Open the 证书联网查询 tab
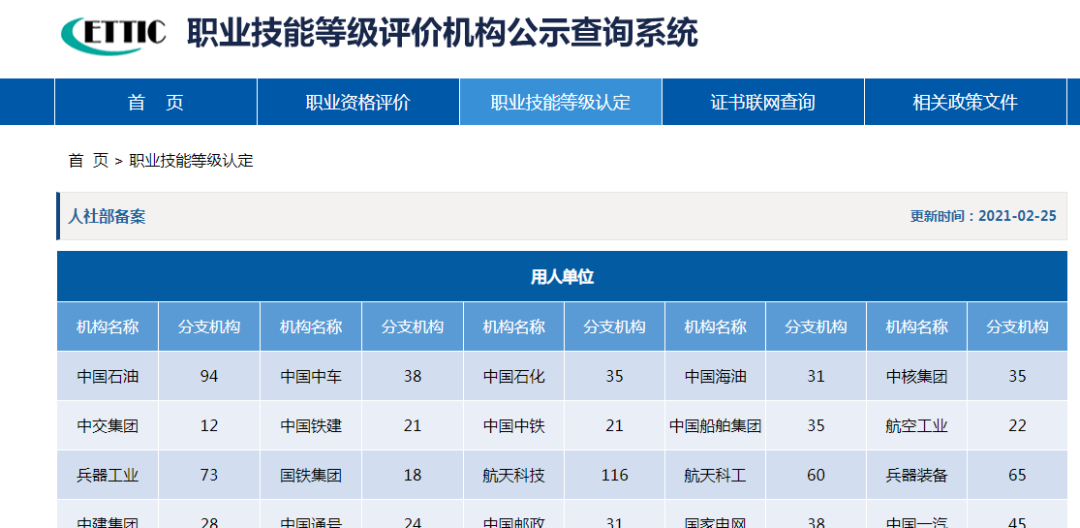The height and width of the screenshot is (528, 1080). pos(763,102)
